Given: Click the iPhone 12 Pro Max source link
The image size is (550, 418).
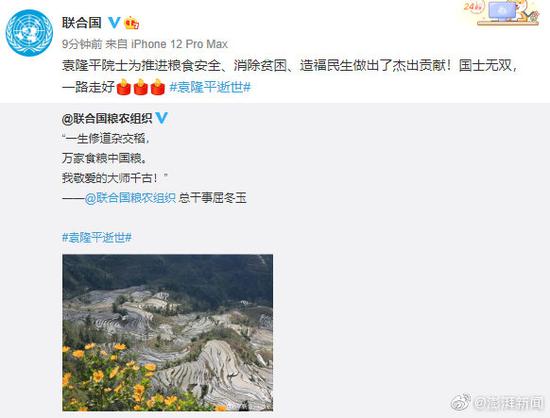Looking at the screenshot, I should coord(179,44).
